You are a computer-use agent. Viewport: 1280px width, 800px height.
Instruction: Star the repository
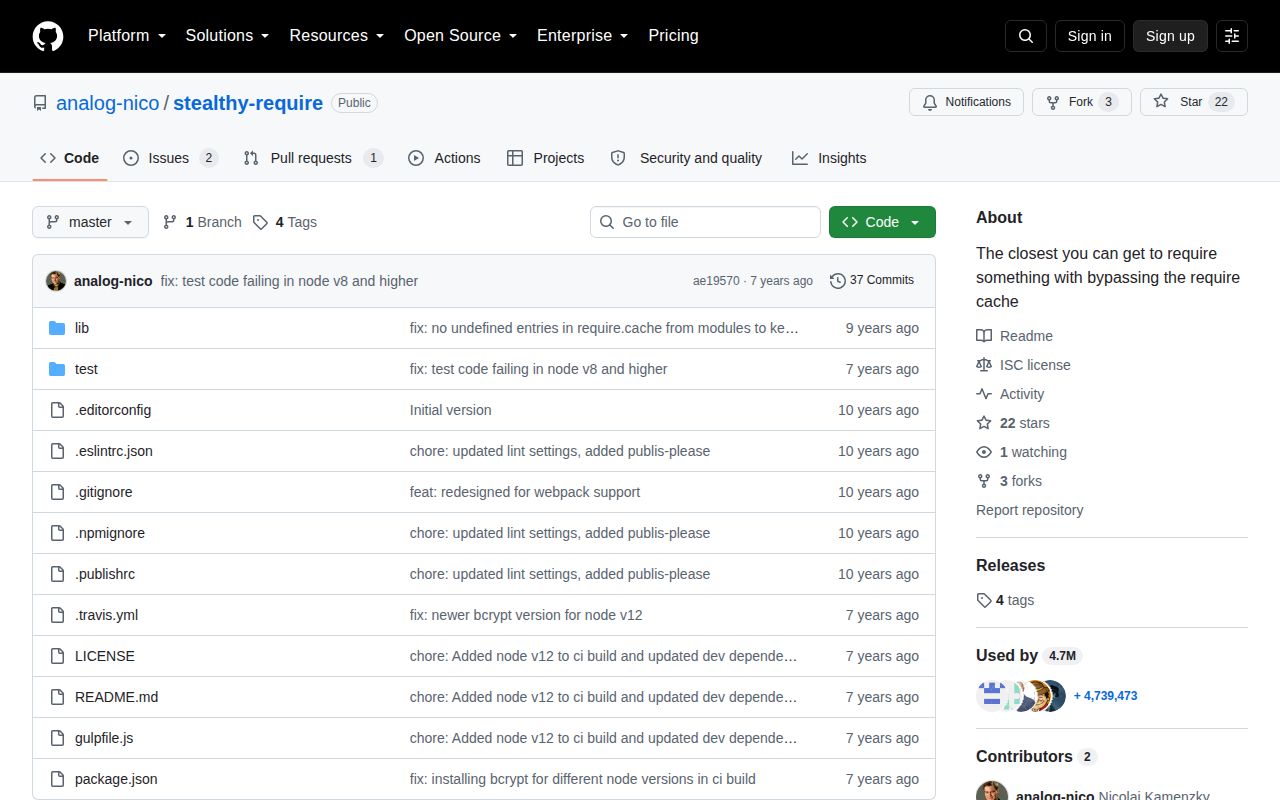pyautogui.click(x=1193, y=102)
